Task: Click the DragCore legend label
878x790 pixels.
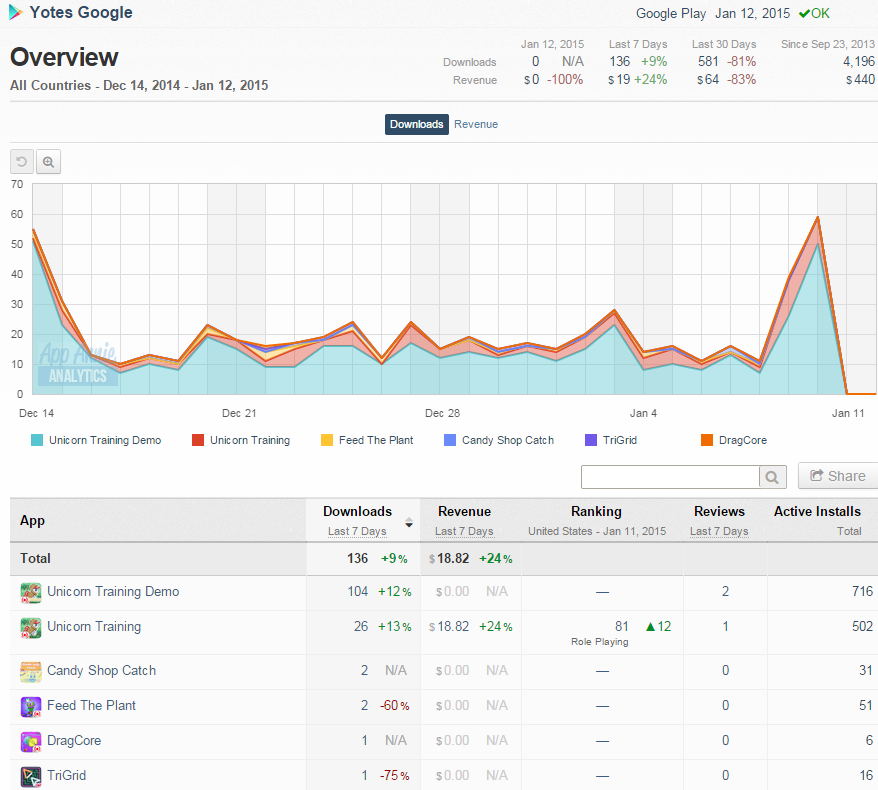Action: click(742, 440)
